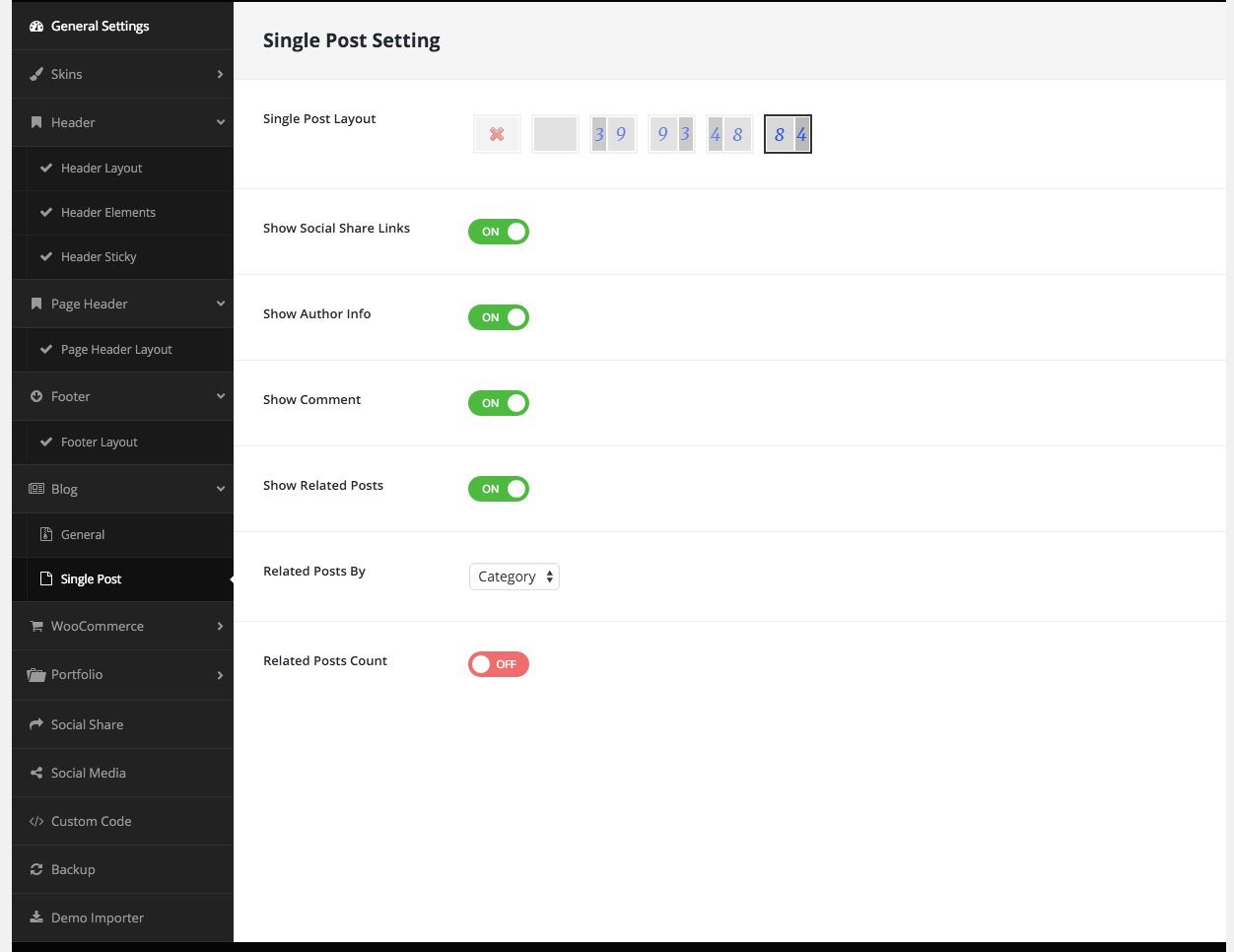Collapse the Header section chevron
Viewport: 1234px width, 952px height.
pyautogui.click(x=220, y=123)
